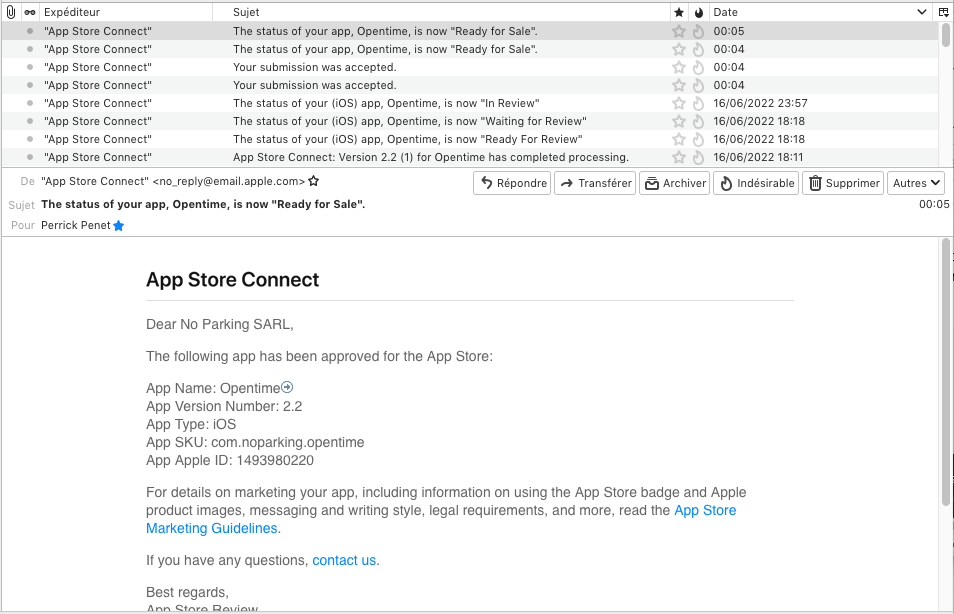Image resolution: width=954 pixels, height=614 pixels.
Task: Toggle read dot on the "Ready For Review" message
Action: [x=29, y=139]
